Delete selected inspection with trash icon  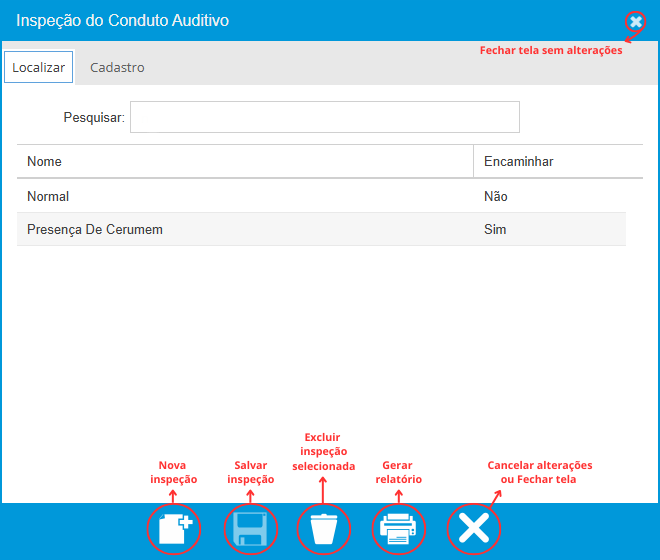coord(324,529)
